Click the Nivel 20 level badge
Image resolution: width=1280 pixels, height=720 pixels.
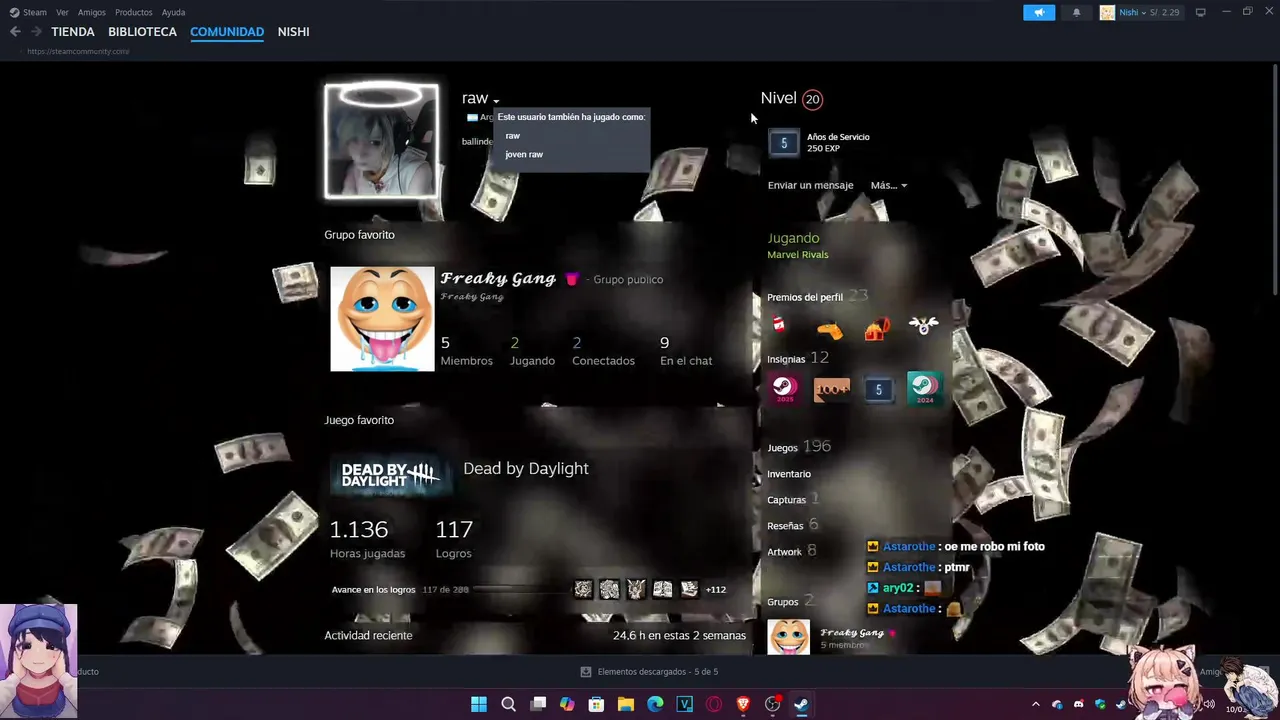click(x=812, y=99)
